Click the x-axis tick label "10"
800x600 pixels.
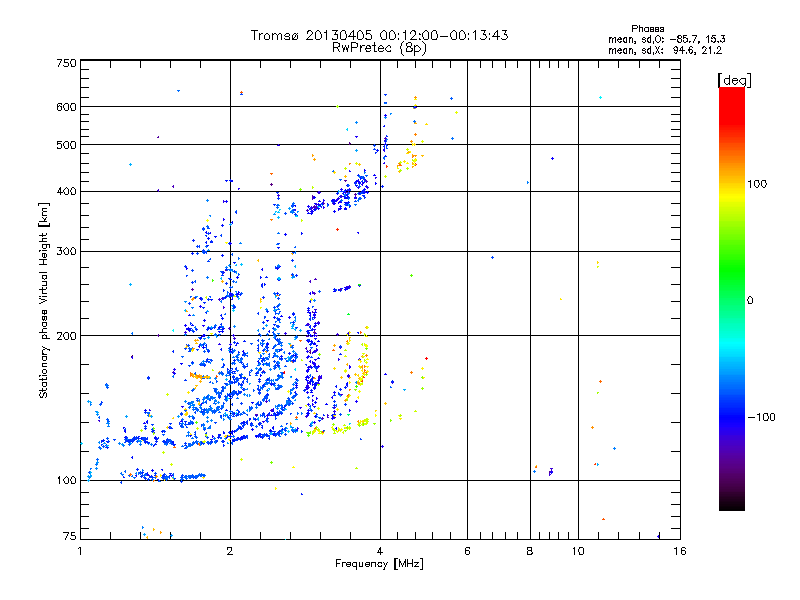(578, 551)
